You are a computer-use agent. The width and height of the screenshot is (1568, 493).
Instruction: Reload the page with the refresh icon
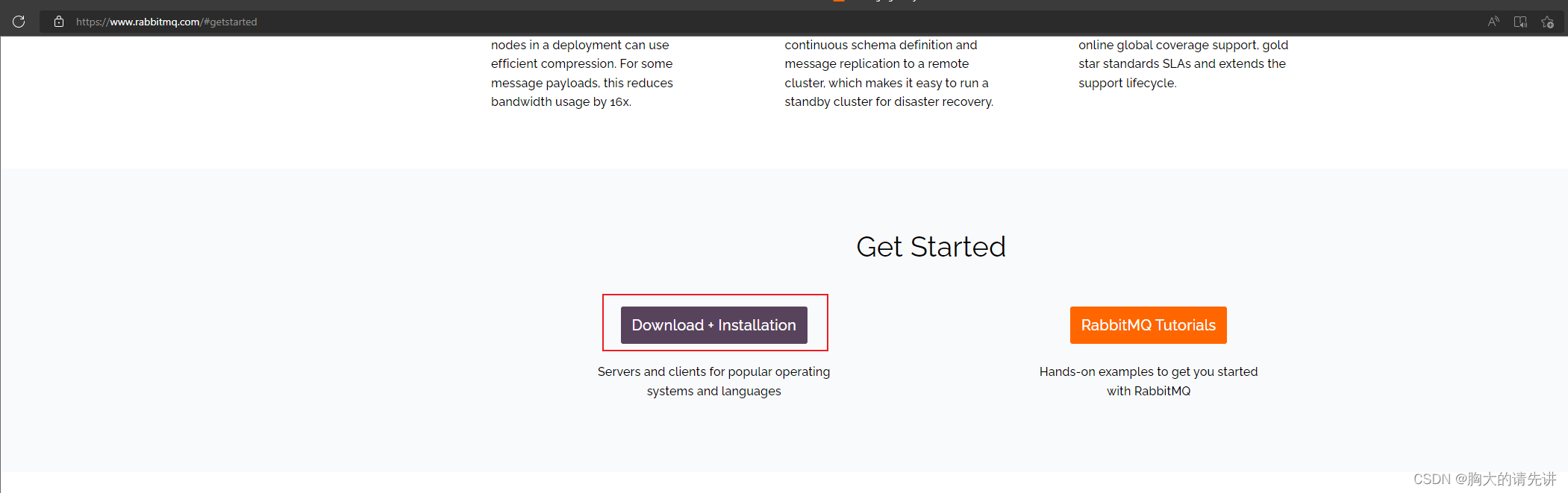coord(19,22)
